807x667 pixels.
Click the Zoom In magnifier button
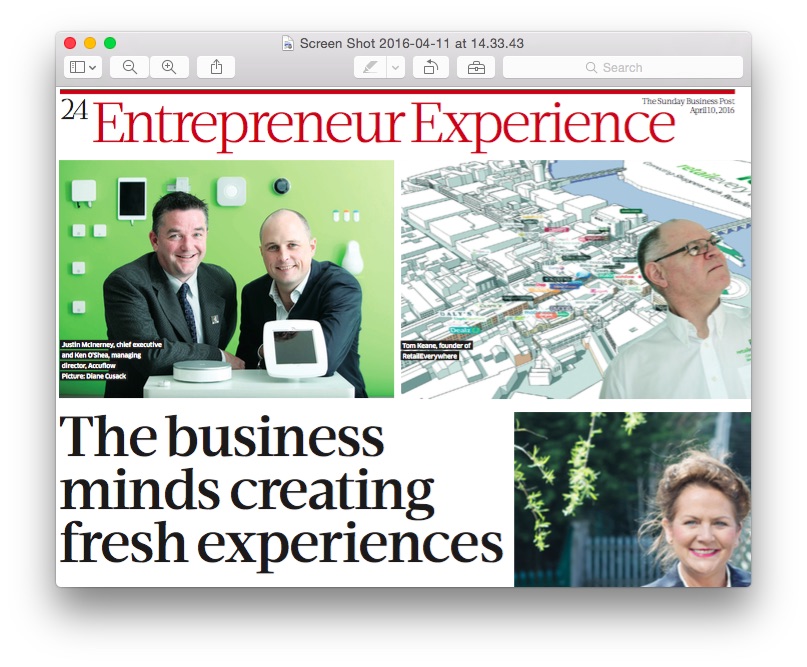[169, 67]
